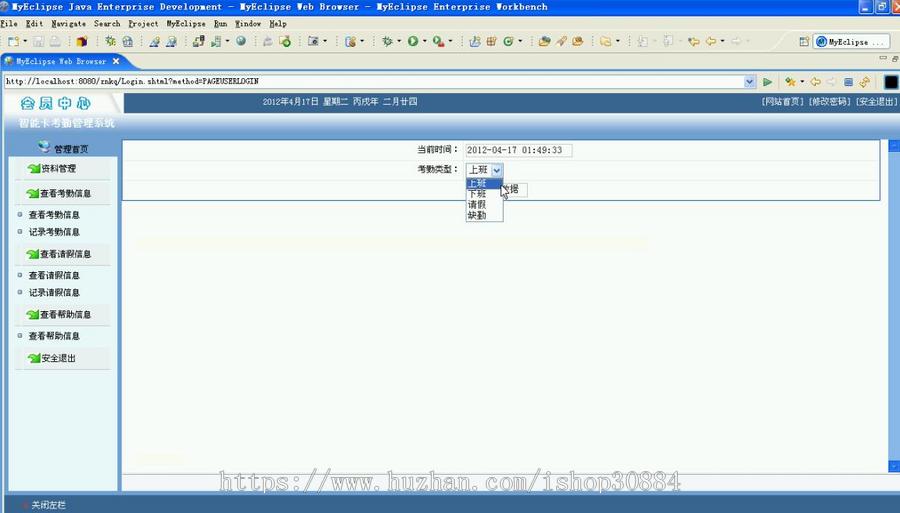Click the browser Refresh icon

click(x=865, y=82)
